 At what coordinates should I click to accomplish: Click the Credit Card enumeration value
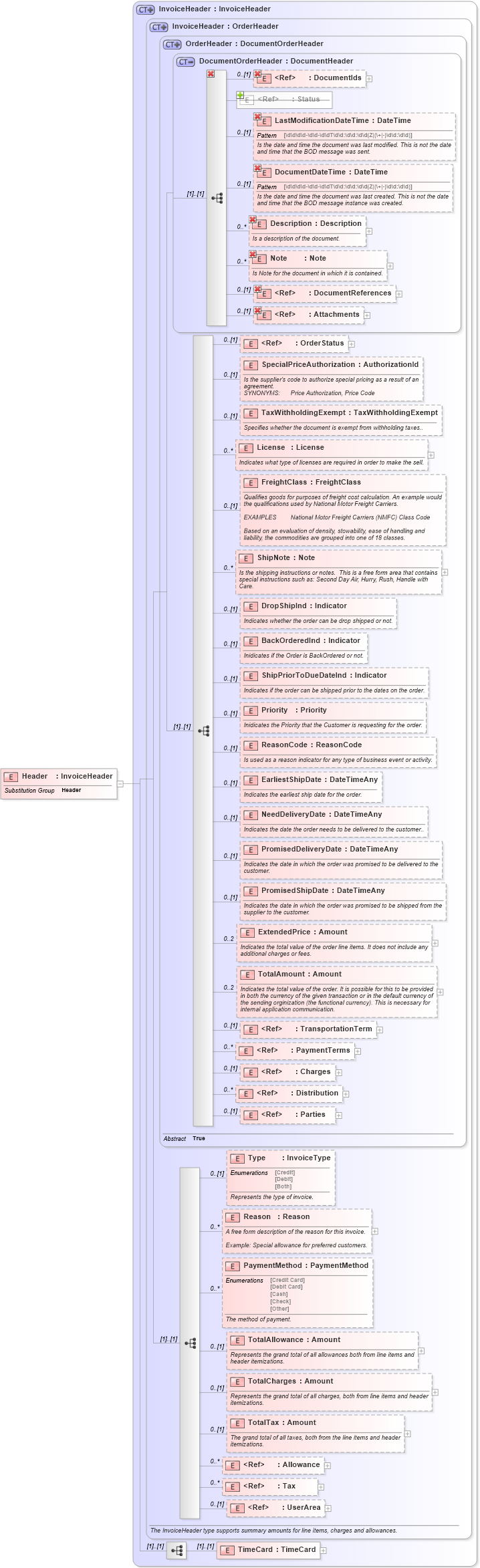click(x=287, y=1280)
